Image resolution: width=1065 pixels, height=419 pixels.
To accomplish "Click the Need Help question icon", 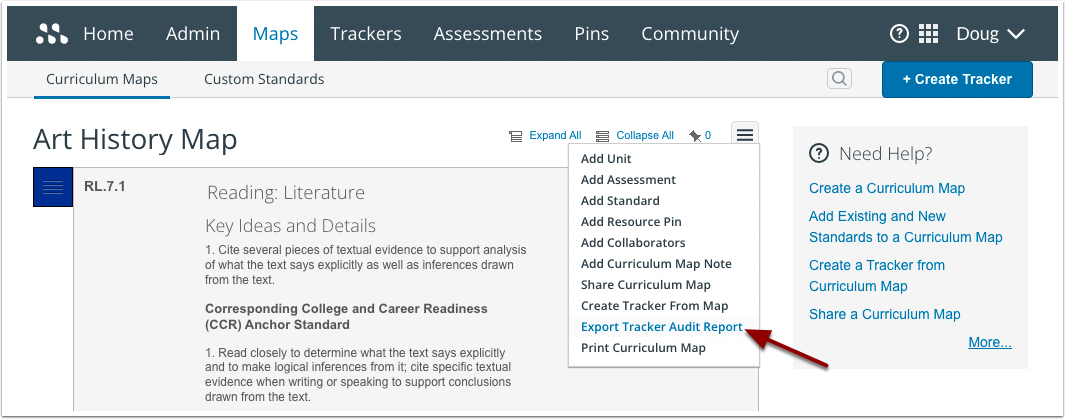I will click(820, 153).
